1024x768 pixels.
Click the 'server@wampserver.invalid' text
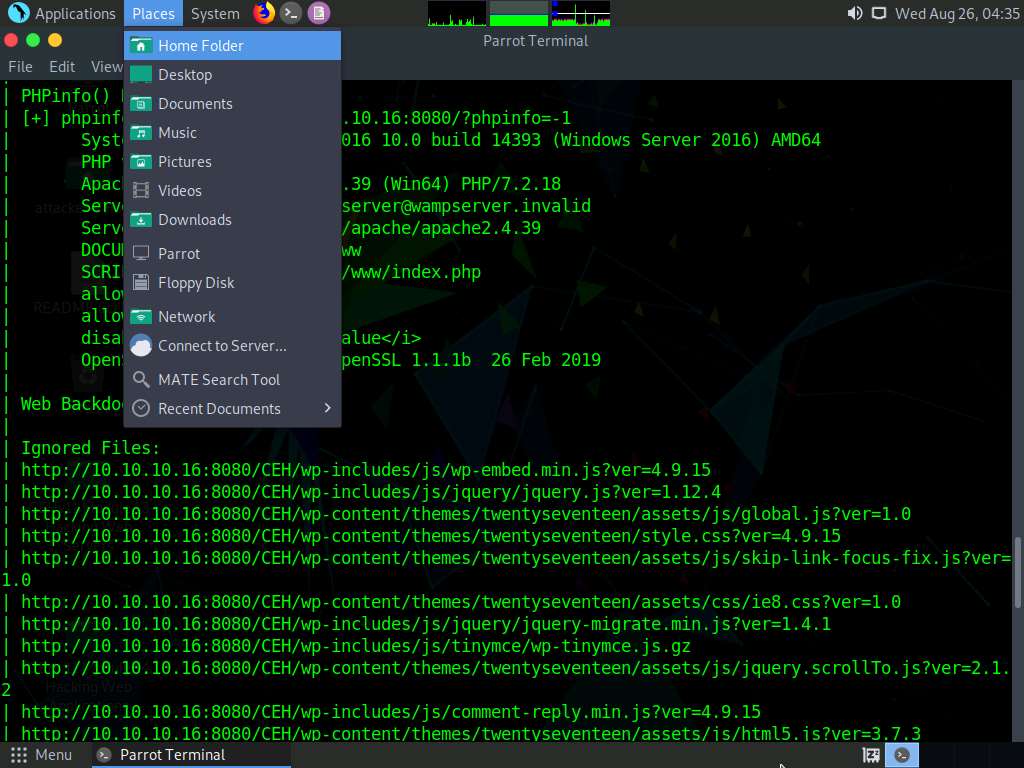pos(466,206)
